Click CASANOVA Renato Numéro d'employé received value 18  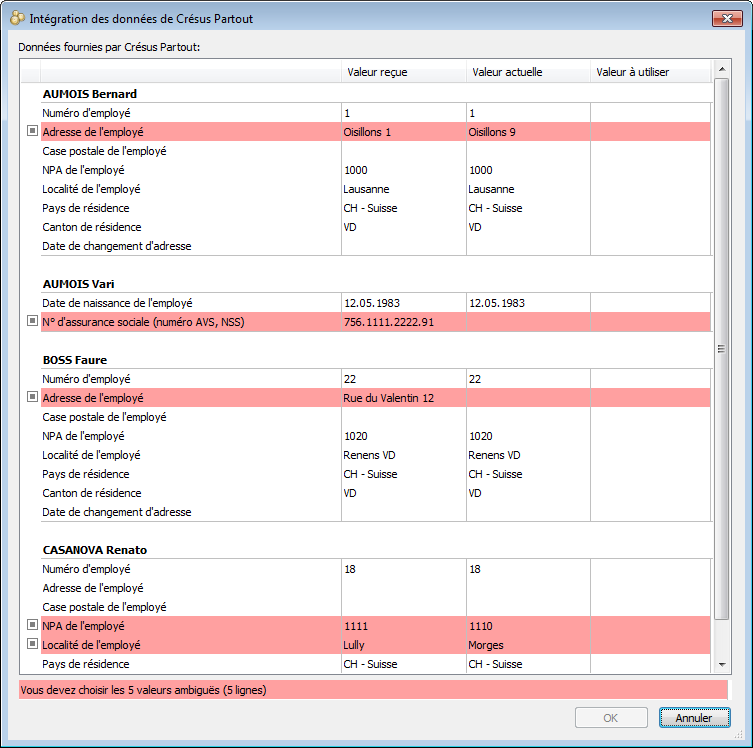[x=350, y=569]
